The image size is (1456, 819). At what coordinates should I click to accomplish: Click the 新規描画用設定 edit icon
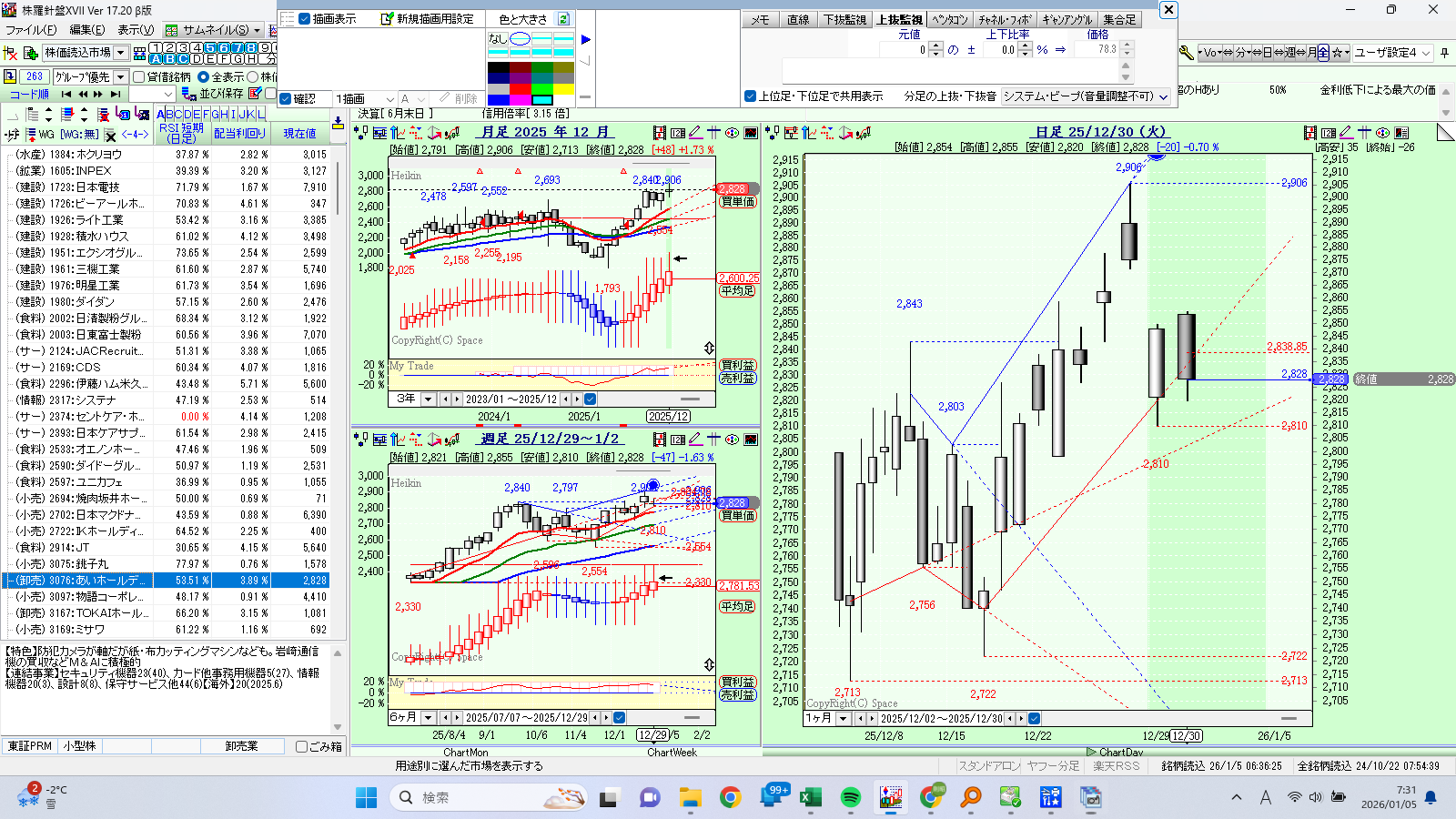[387, 19]
